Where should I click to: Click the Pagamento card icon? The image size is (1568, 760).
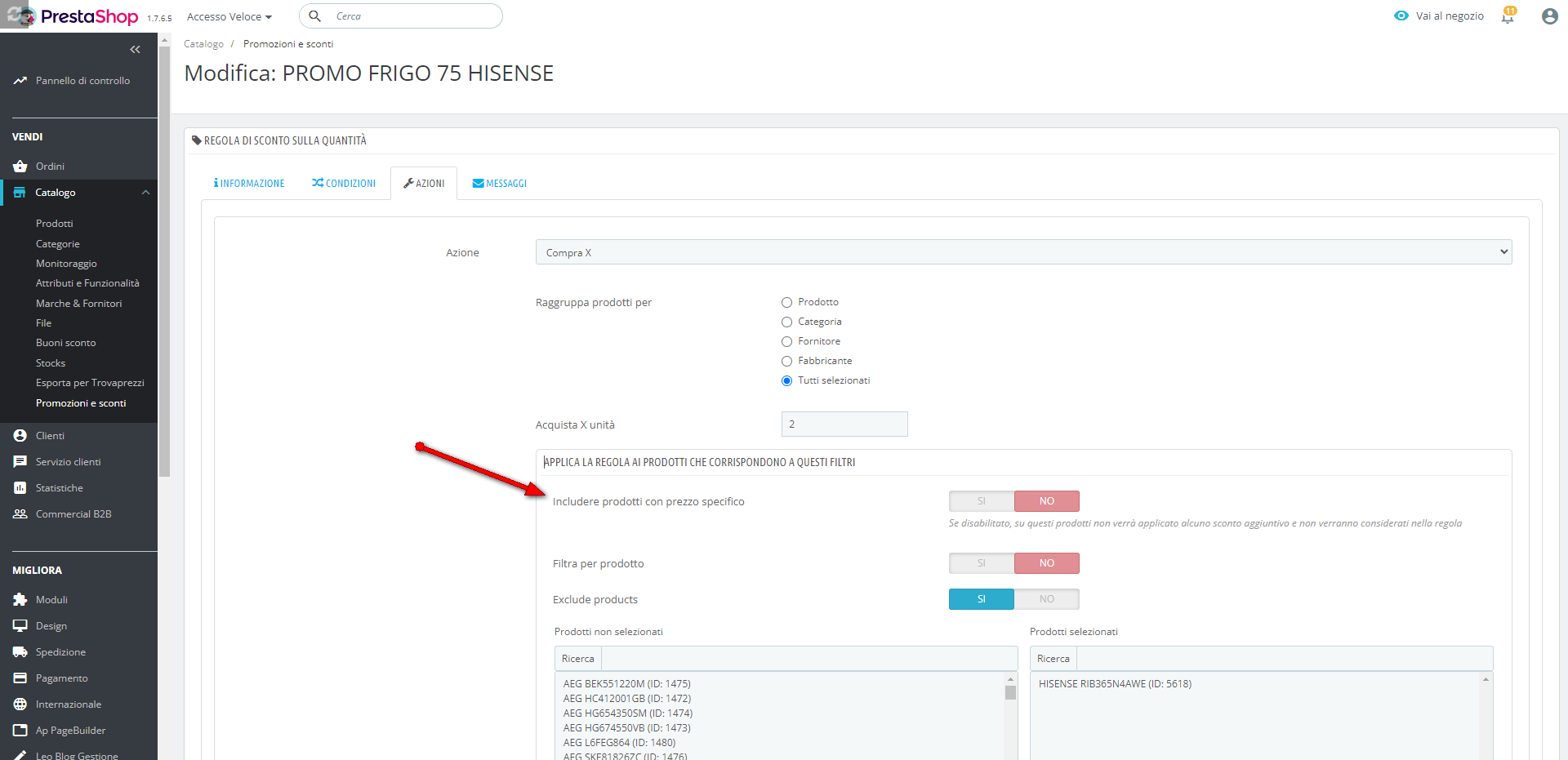point(20,678)
